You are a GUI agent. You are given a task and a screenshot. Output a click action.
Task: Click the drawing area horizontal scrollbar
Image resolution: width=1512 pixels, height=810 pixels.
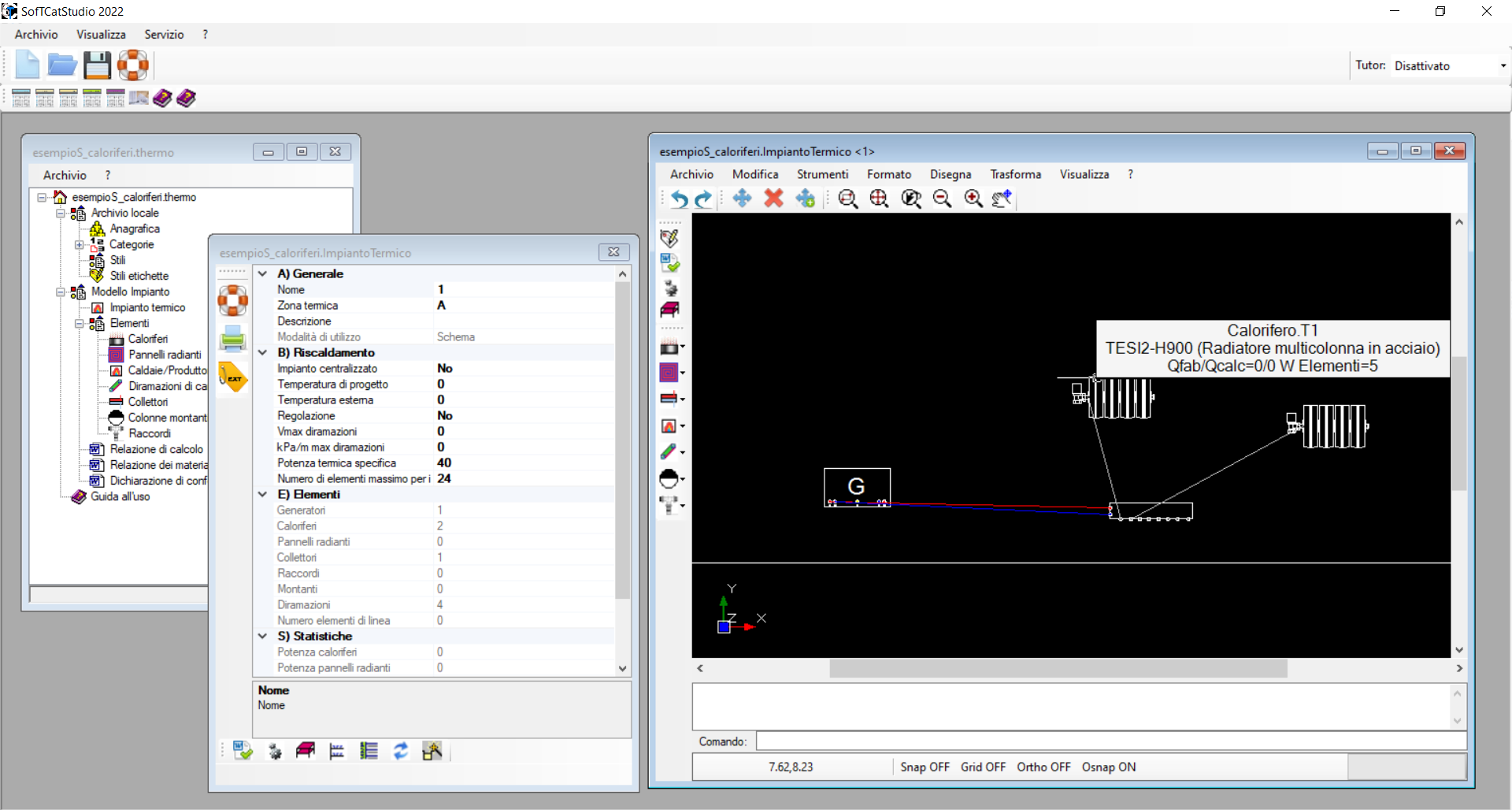[1058, 668]
